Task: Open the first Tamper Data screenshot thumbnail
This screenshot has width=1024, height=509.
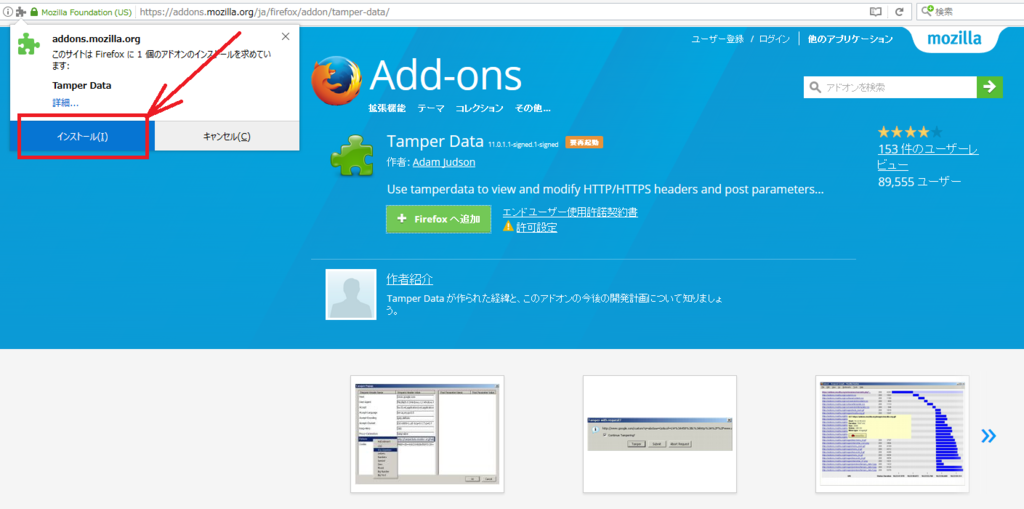Action: click(x=428, y=434)
